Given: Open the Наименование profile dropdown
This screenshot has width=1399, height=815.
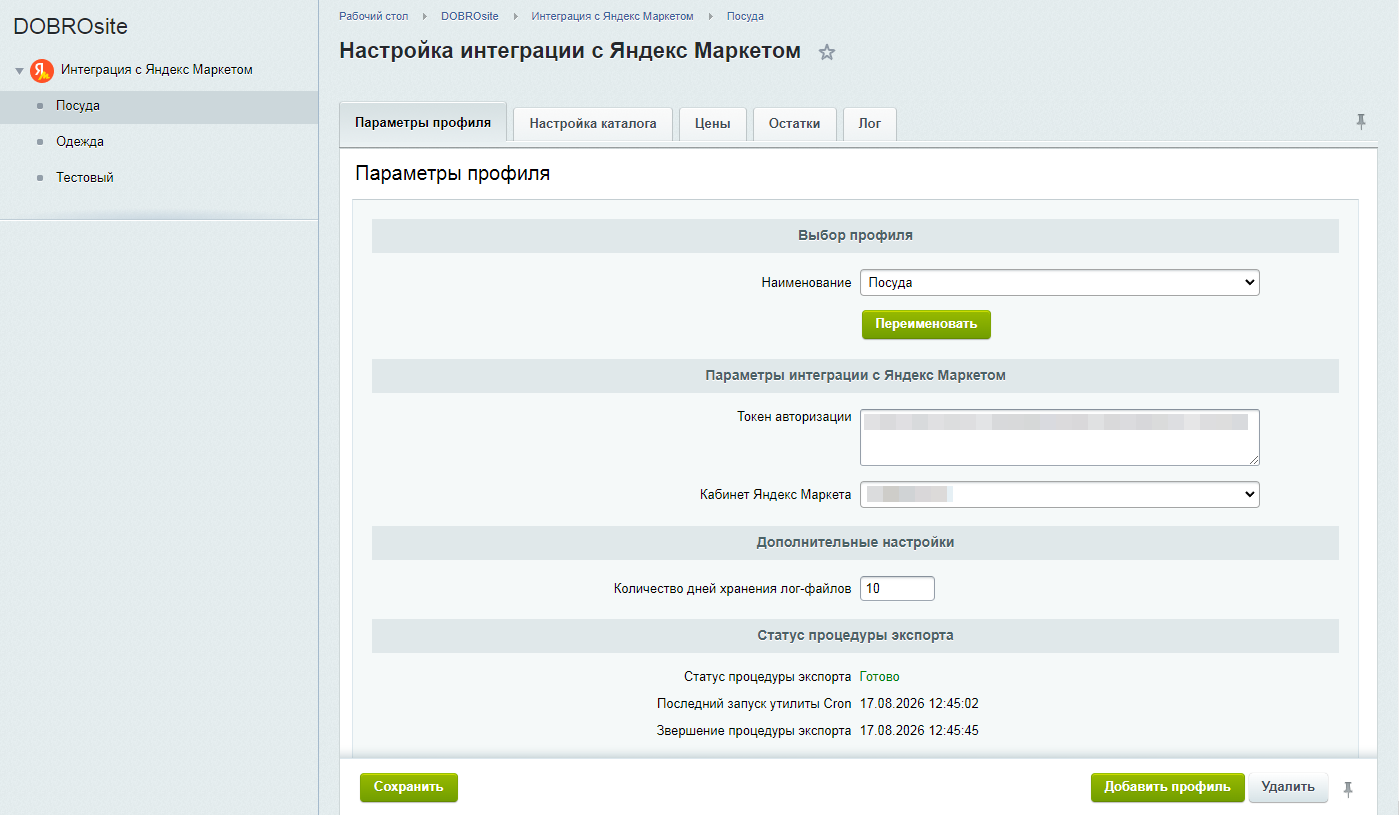Looking at the screenshot, I should (1059, 283).
